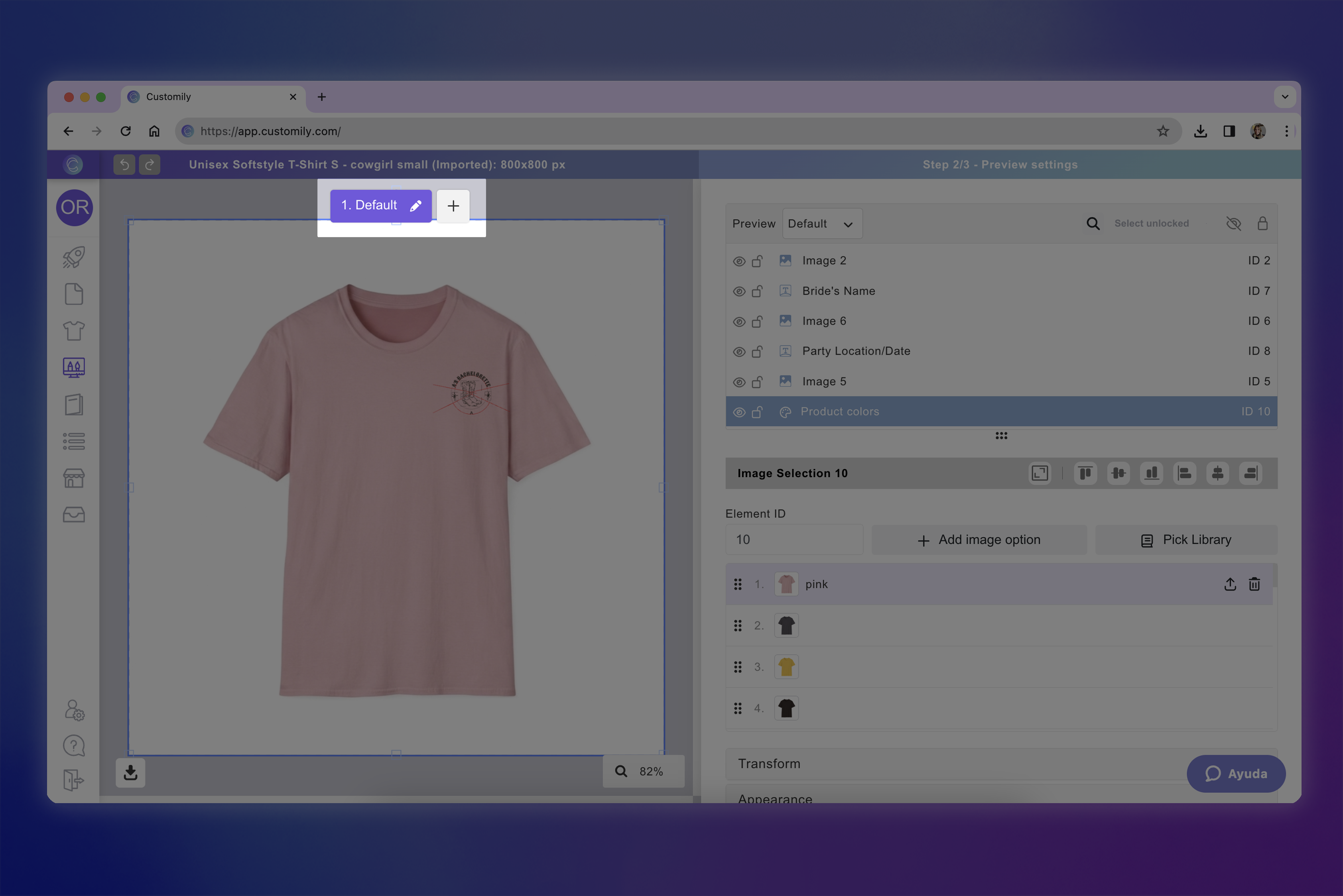Toggle visibility of Bride's Name layer
Screen dimensions: 1343x896
click(x=738, y=291)
